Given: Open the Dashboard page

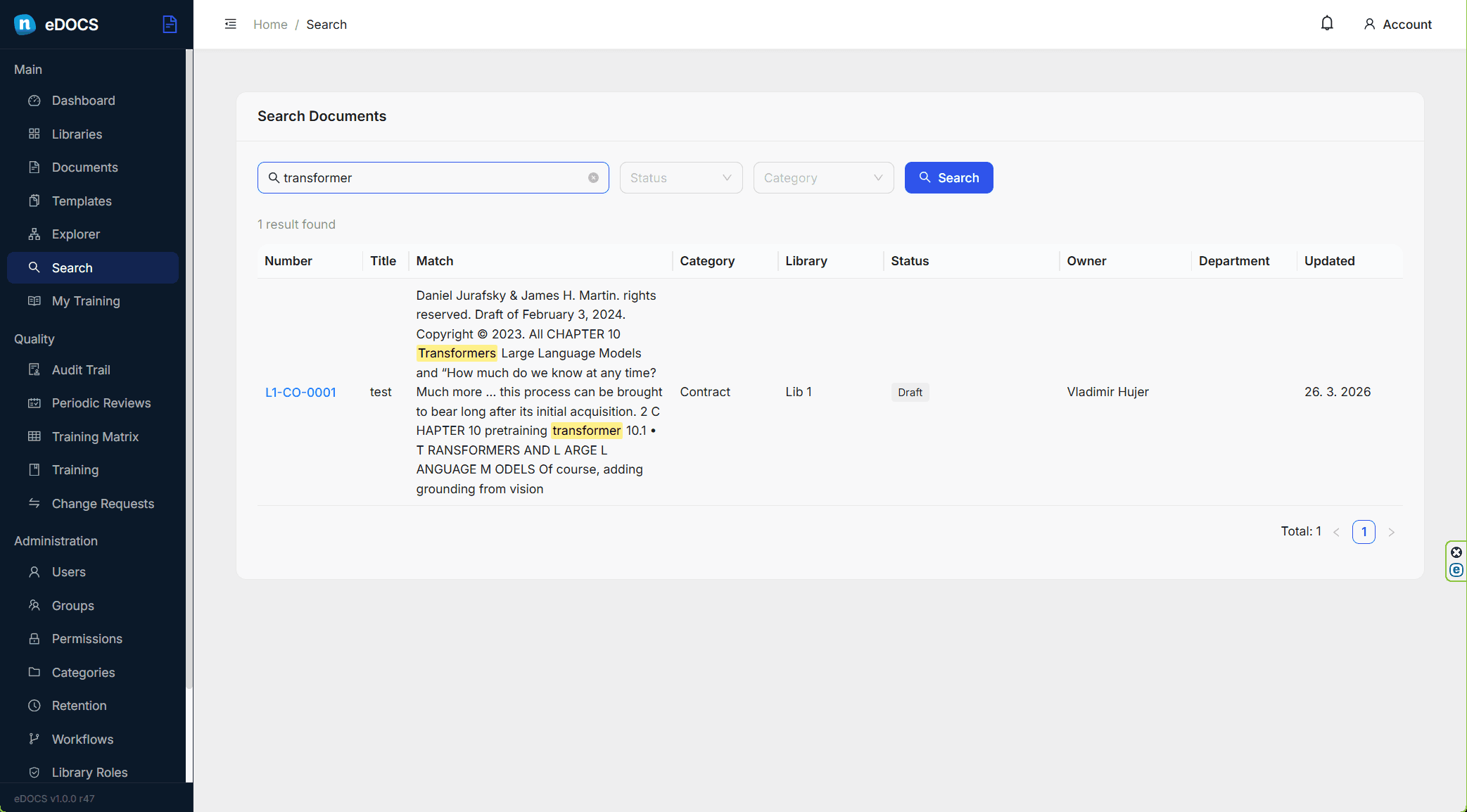Looking at the screenshot, I should [x=93, y=101].
